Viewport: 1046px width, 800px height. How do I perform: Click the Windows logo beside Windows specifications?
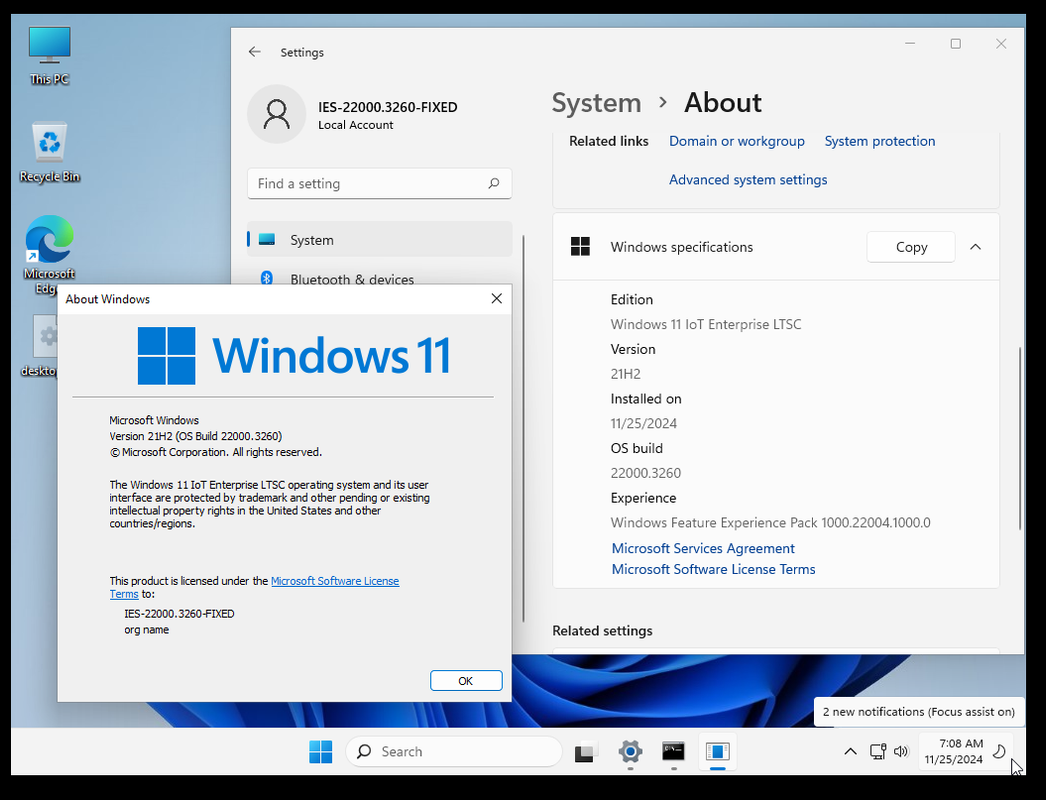click(580, 246)
